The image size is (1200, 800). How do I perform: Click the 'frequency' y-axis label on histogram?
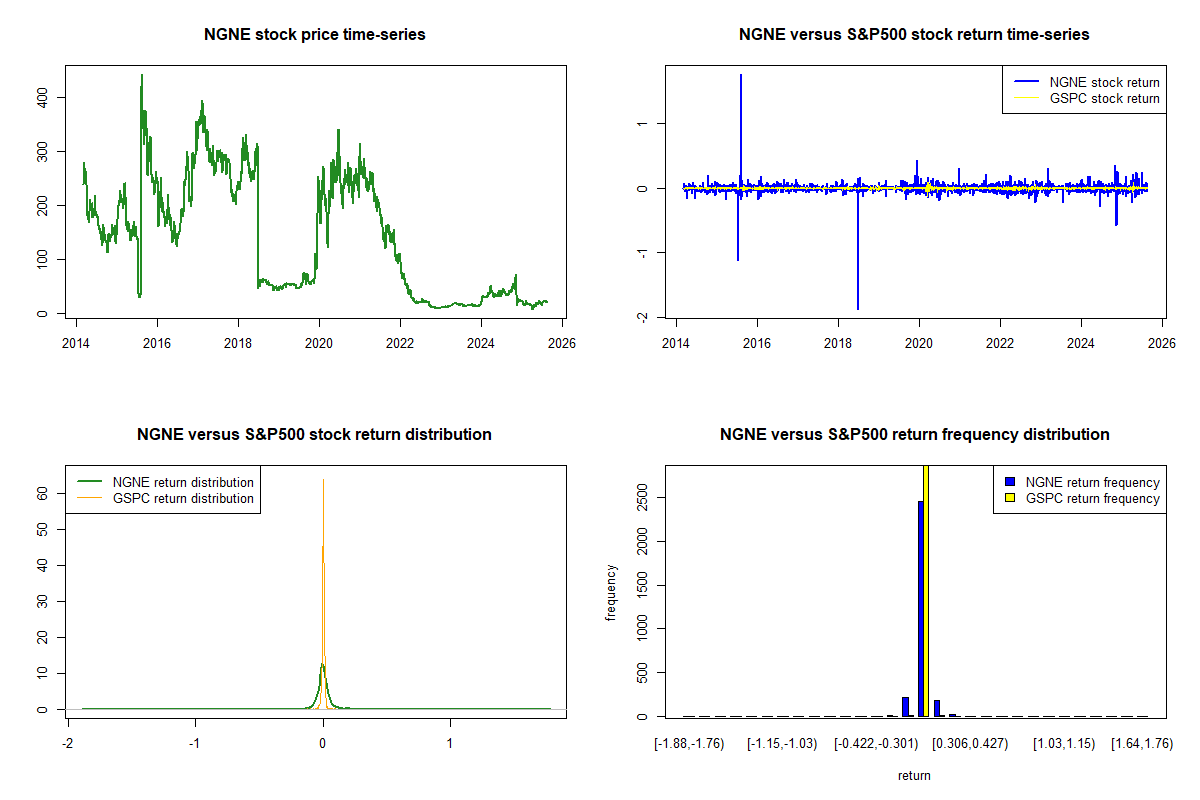pos(611,592)
